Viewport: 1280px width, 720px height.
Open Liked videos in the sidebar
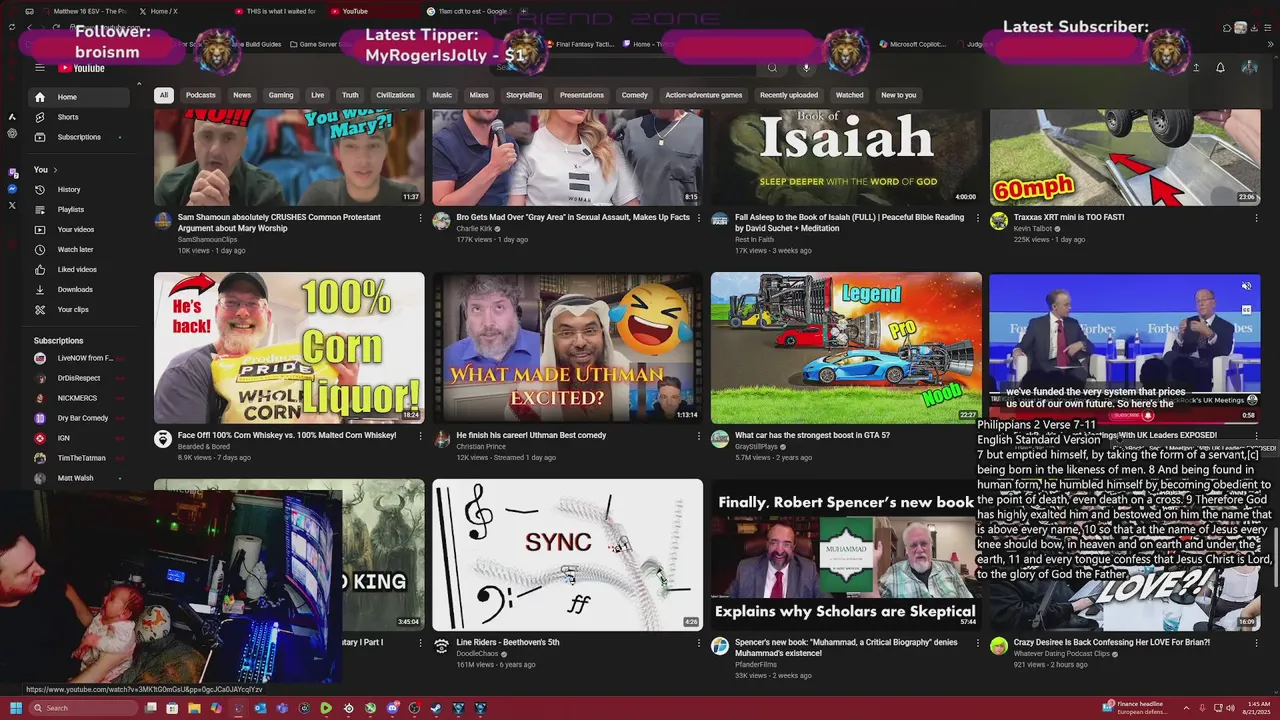[79, 269]
